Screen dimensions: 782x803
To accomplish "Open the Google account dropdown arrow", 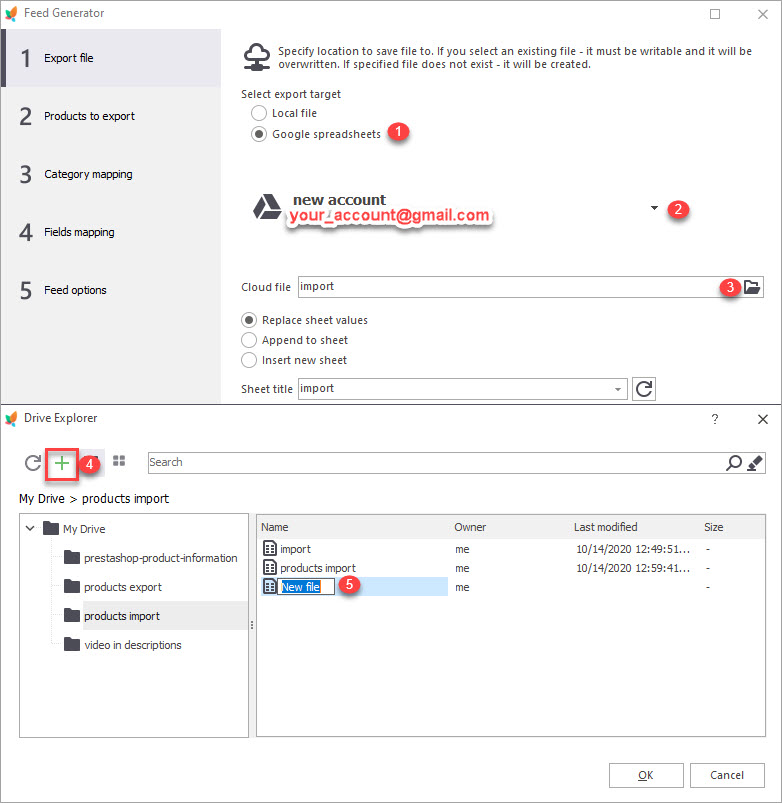I will pyautogui.click(x=654, y=208).
